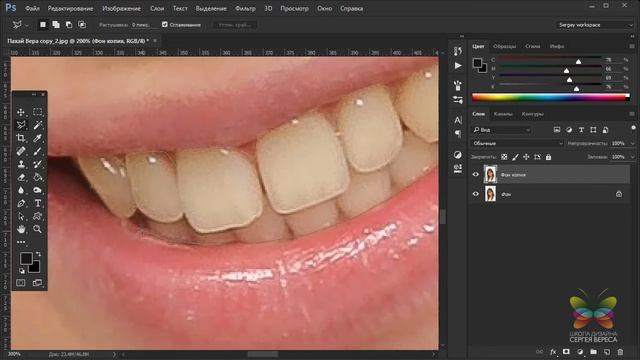The height and width of the screenshot is (360, 640).
Task: Select the Path Selection tool
Action: click(x=21, y=216)
